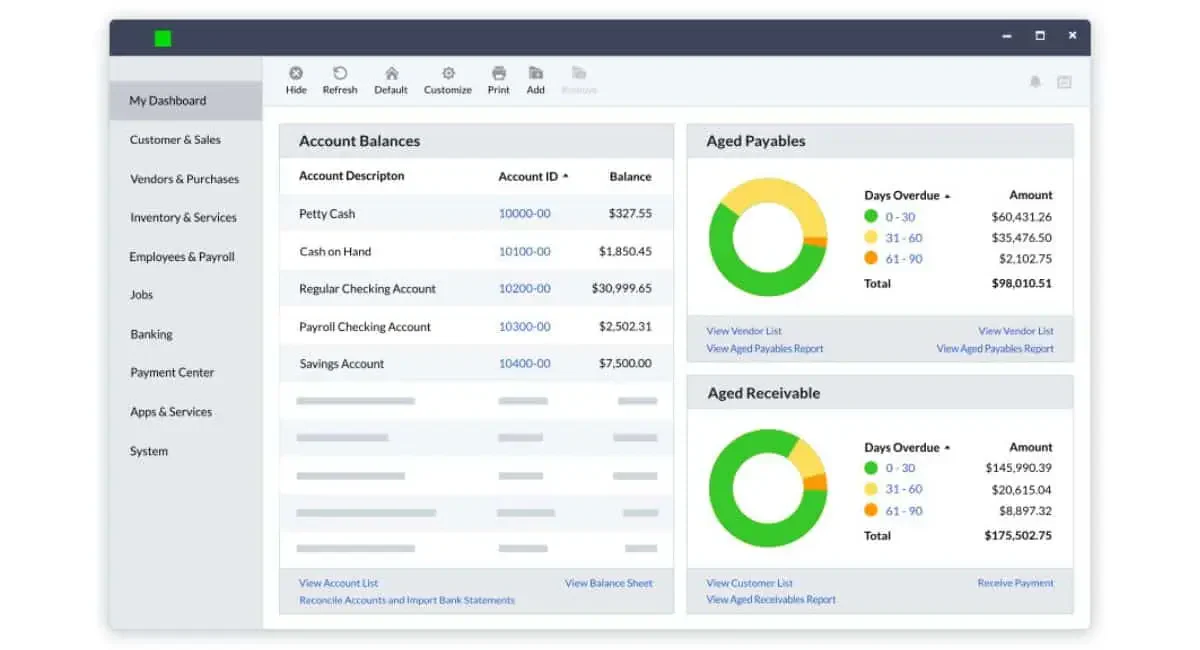The image size is (1200, 650).
Task: Click the green logo square in title bar
Action: tap(163, 38)
